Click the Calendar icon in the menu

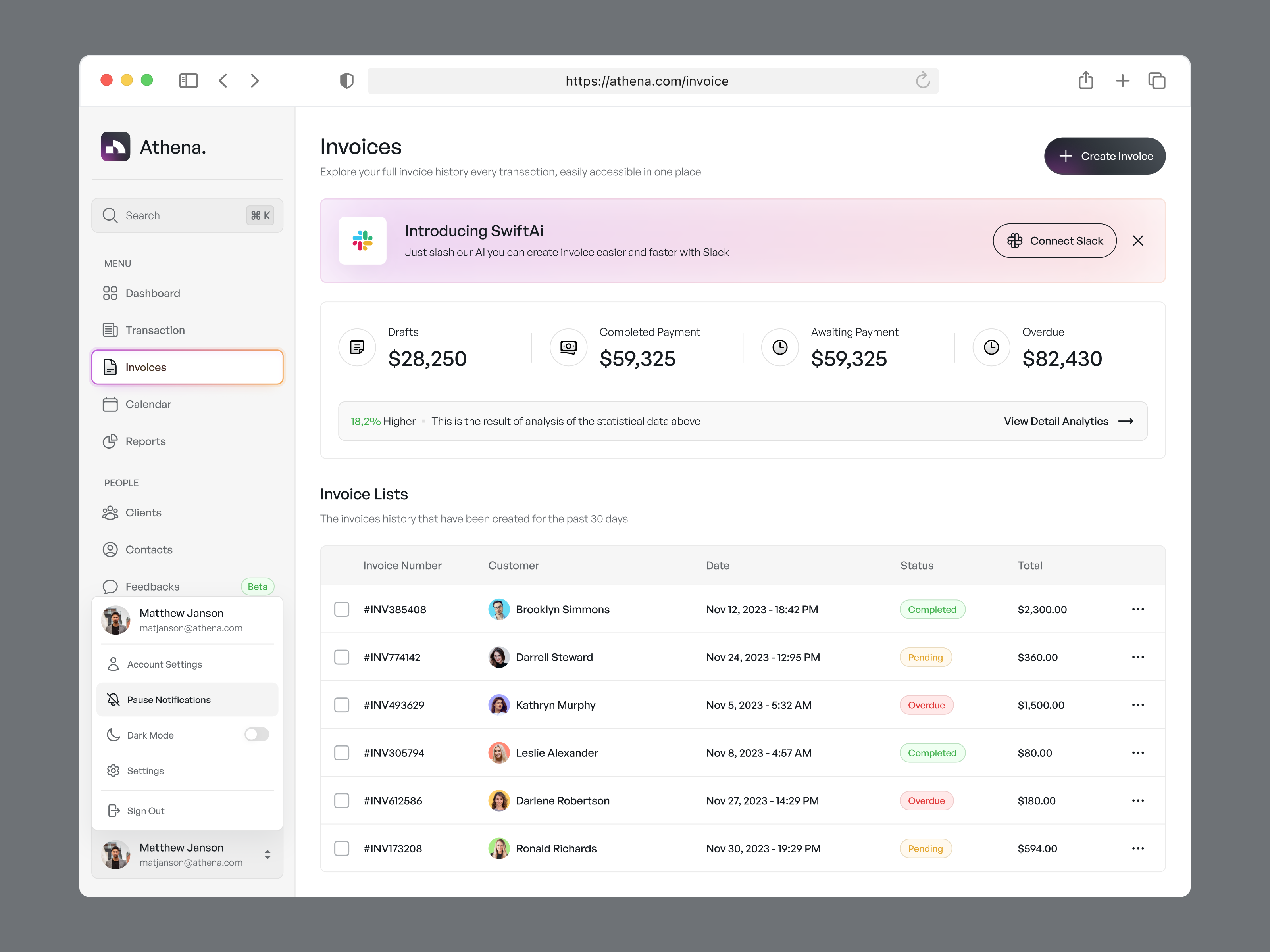coord(111,404)
